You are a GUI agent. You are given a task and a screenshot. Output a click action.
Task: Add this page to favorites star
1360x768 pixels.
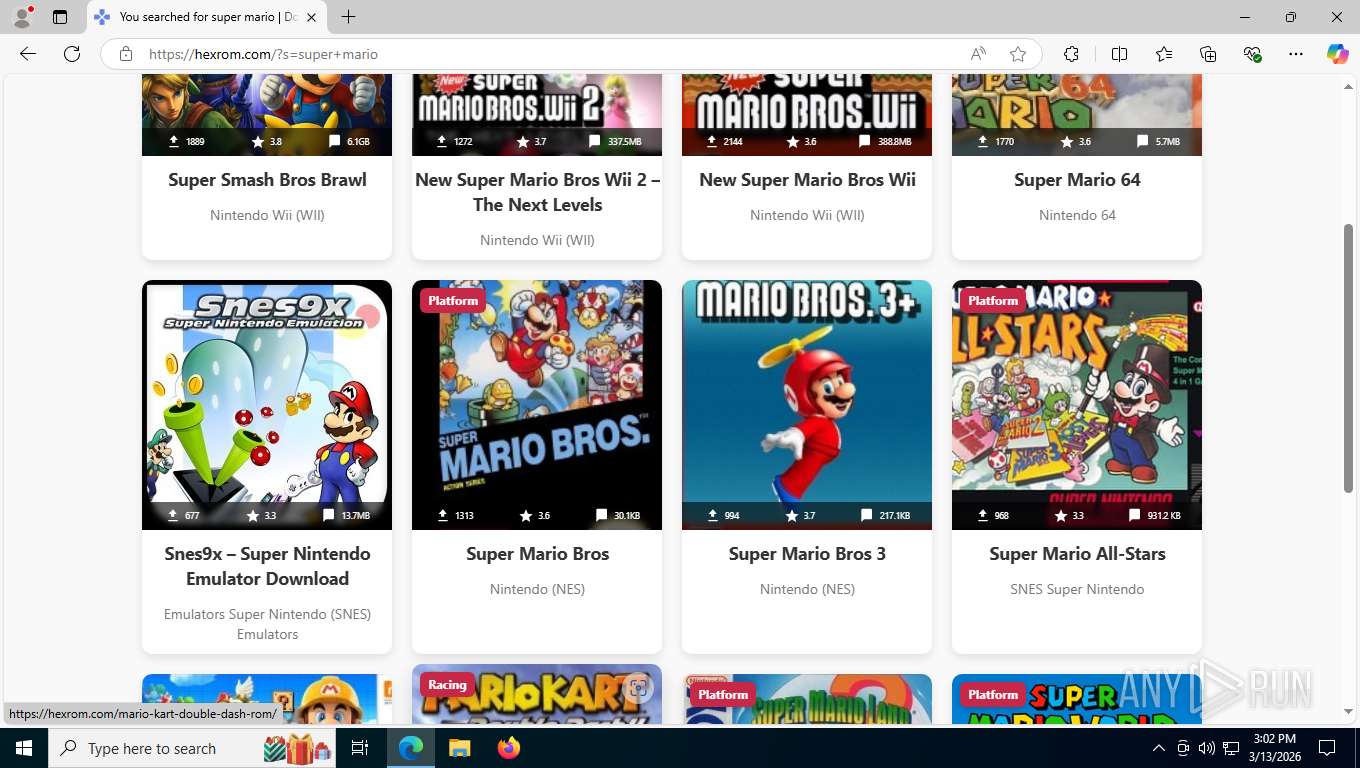click(x=1018, y=54)
